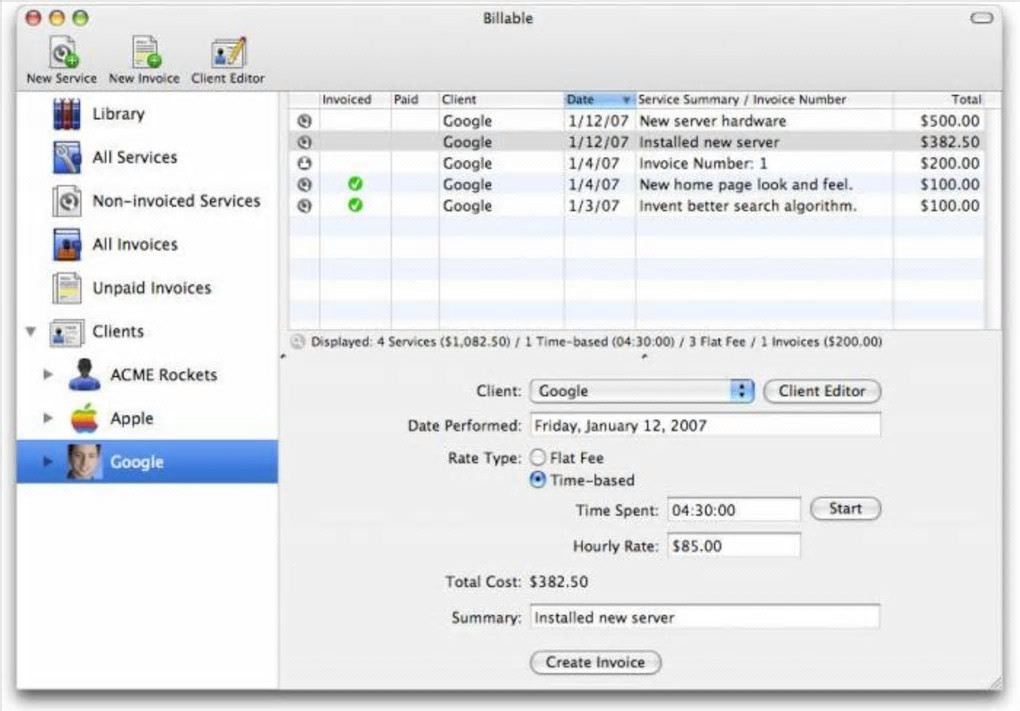
Task: Click service icon on New server hardware row
Action: [x=304, y=121]
